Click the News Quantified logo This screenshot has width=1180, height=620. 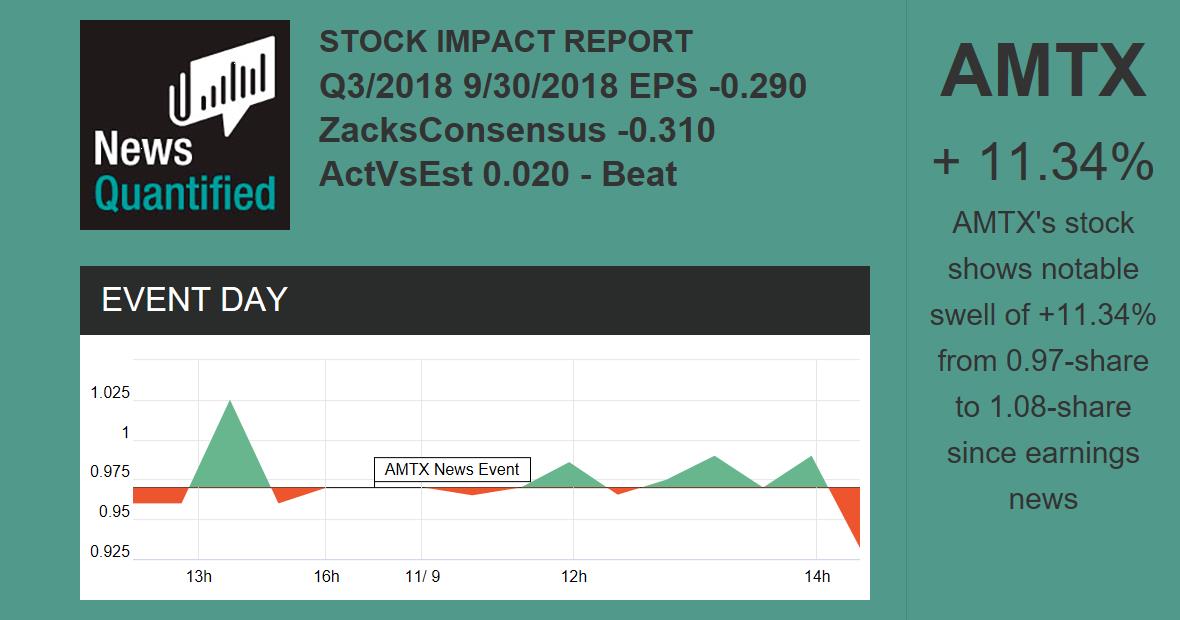pos(184,125)
